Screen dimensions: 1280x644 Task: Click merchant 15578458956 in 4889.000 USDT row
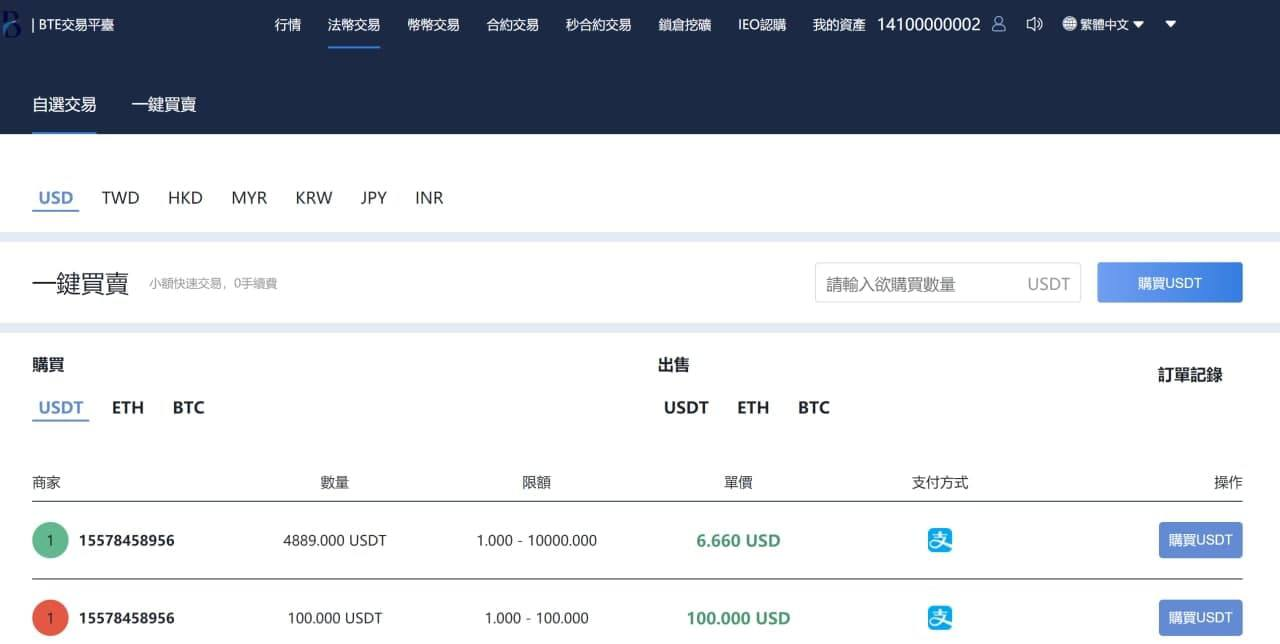click(127, 540)
